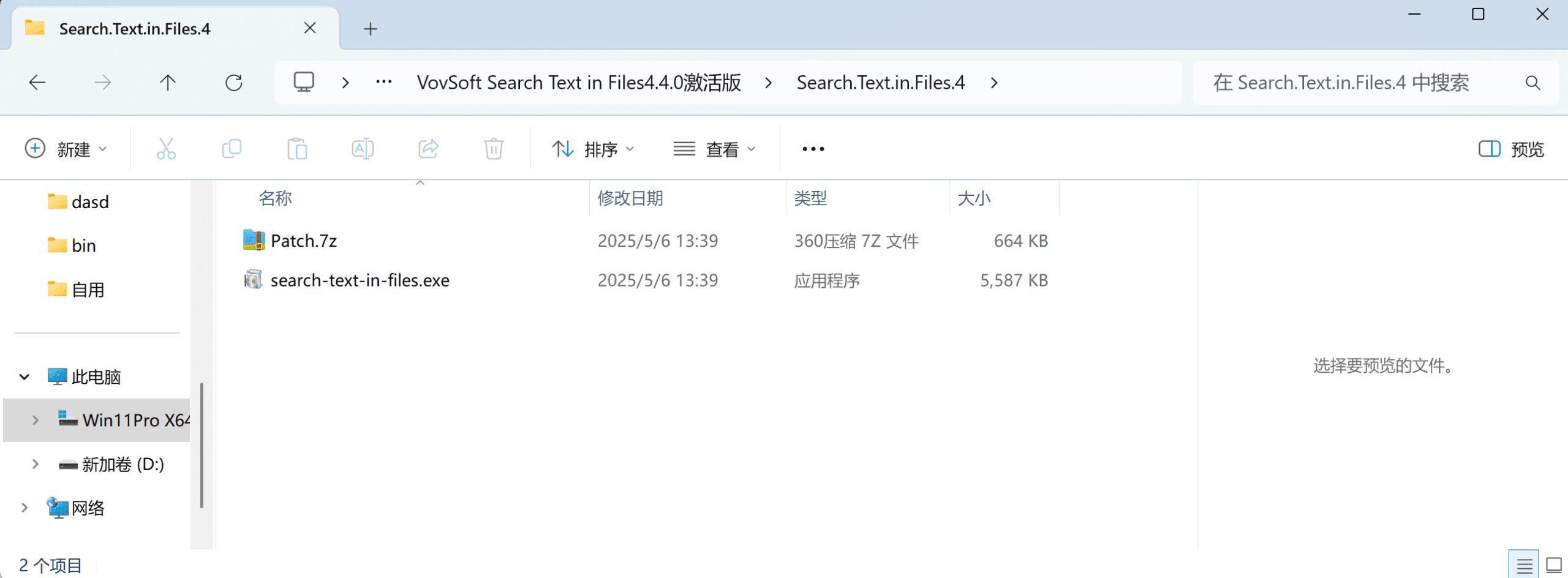Open the 查看 view dropdown
The image size is (1568, 578).
[x=714, y=149]
